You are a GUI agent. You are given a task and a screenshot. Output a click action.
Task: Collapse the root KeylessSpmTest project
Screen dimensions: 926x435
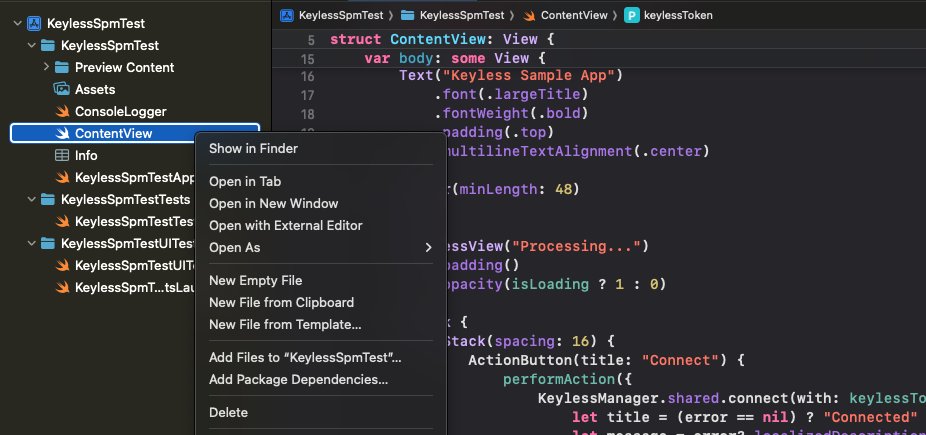(17, 24)
